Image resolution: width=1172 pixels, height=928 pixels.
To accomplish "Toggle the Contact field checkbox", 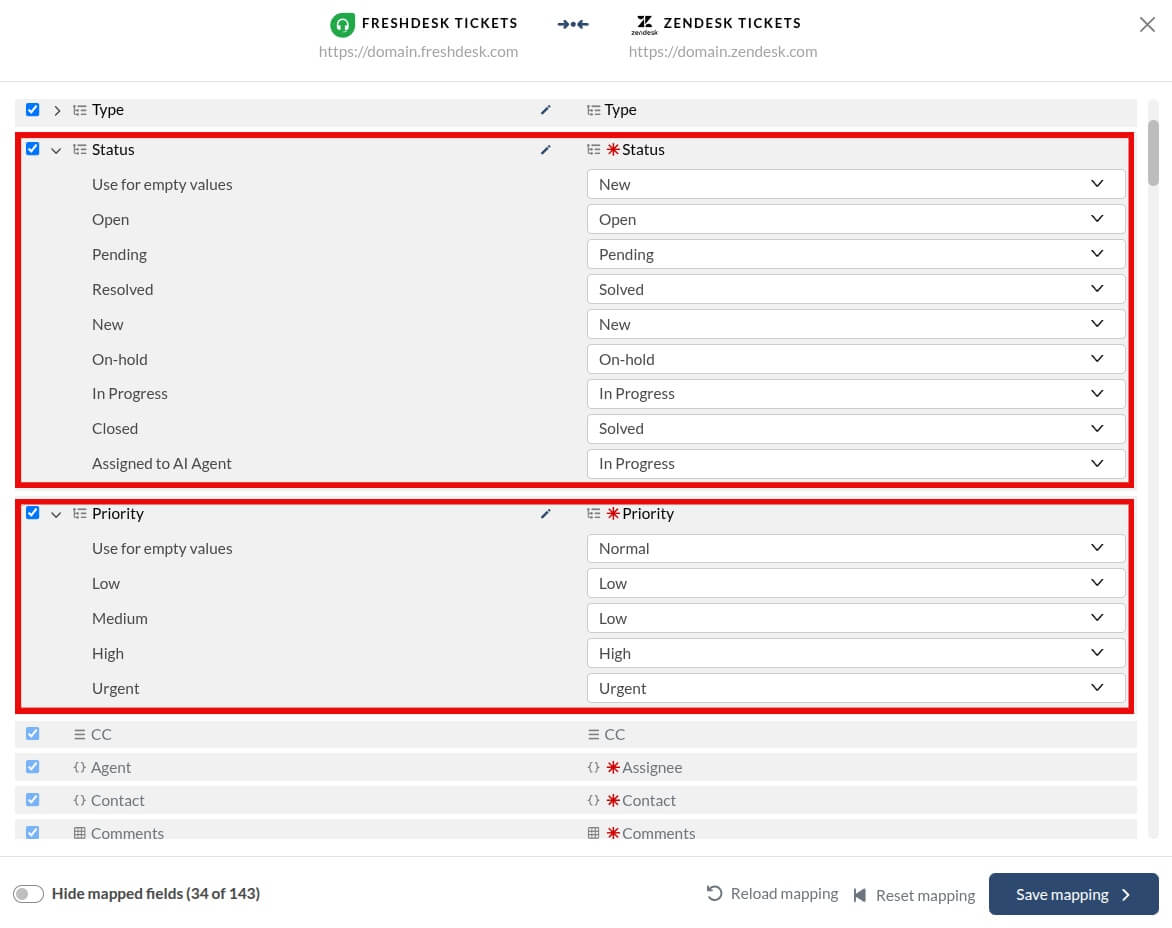I will tap(32, 799).
